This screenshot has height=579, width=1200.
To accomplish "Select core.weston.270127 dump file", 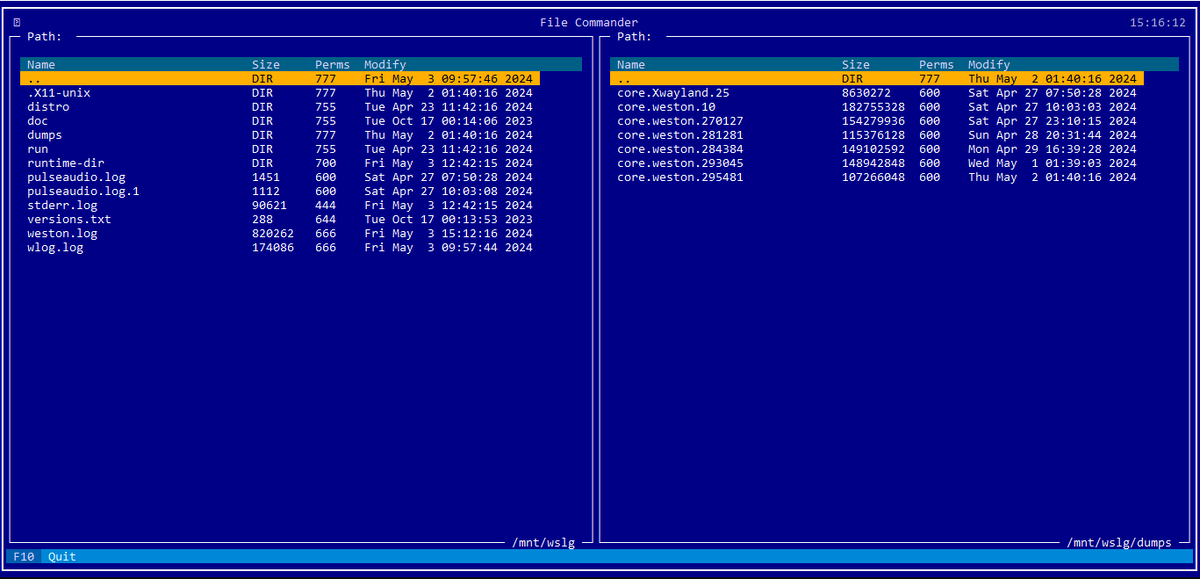I will tap(877, 121).
